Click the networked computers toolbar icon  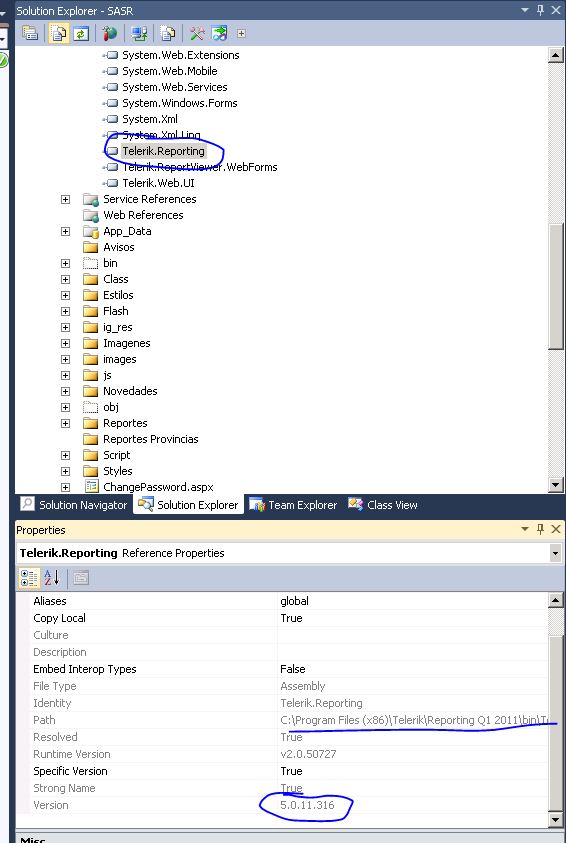click(x=139, y=33)
